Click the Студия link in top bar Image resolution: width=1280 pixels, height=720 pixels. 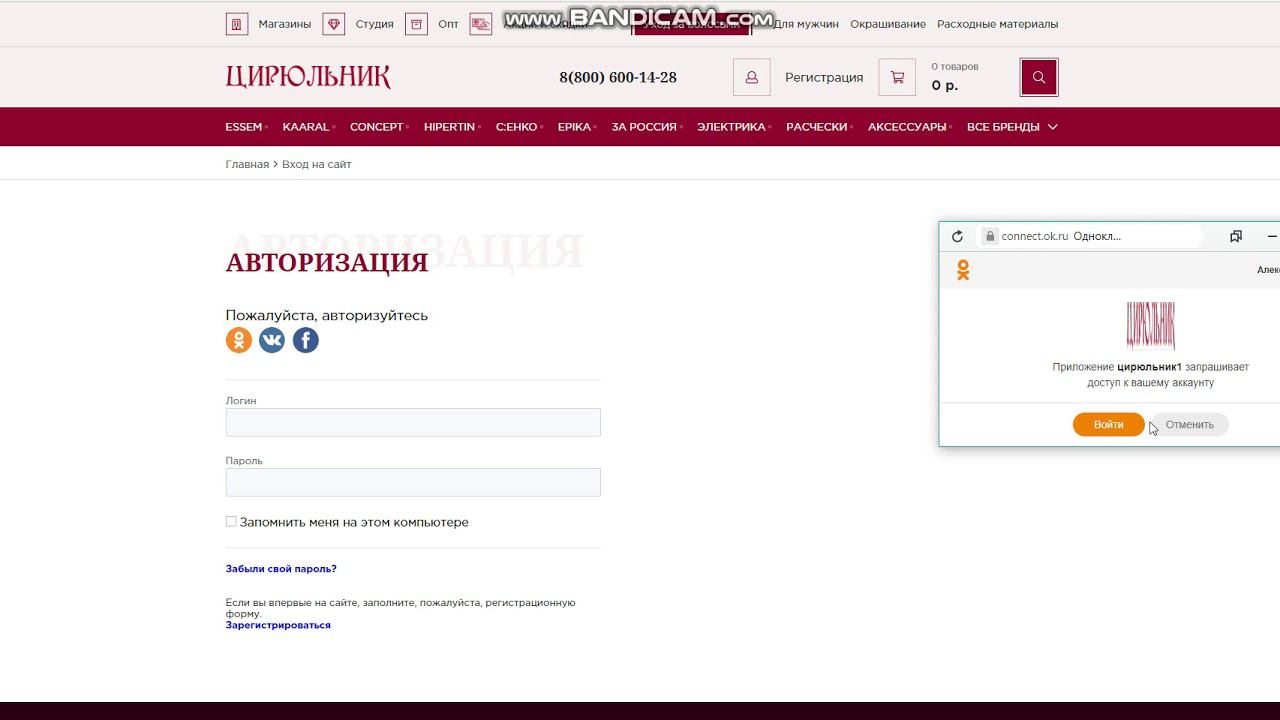tap(375, 24)
